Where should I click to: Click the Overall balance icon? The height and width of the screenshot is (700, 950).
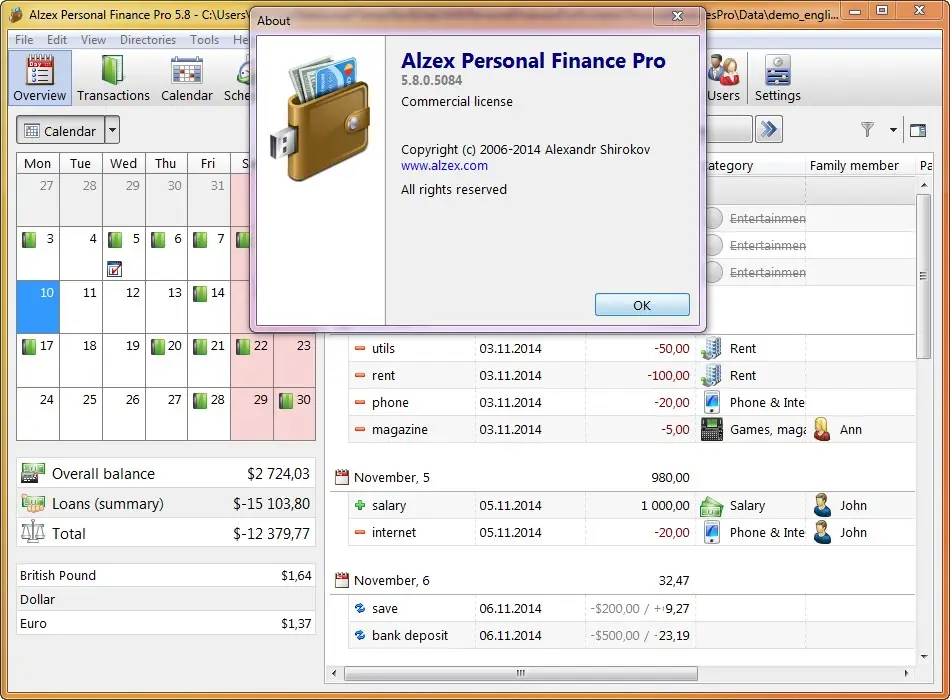coord(33,473)
